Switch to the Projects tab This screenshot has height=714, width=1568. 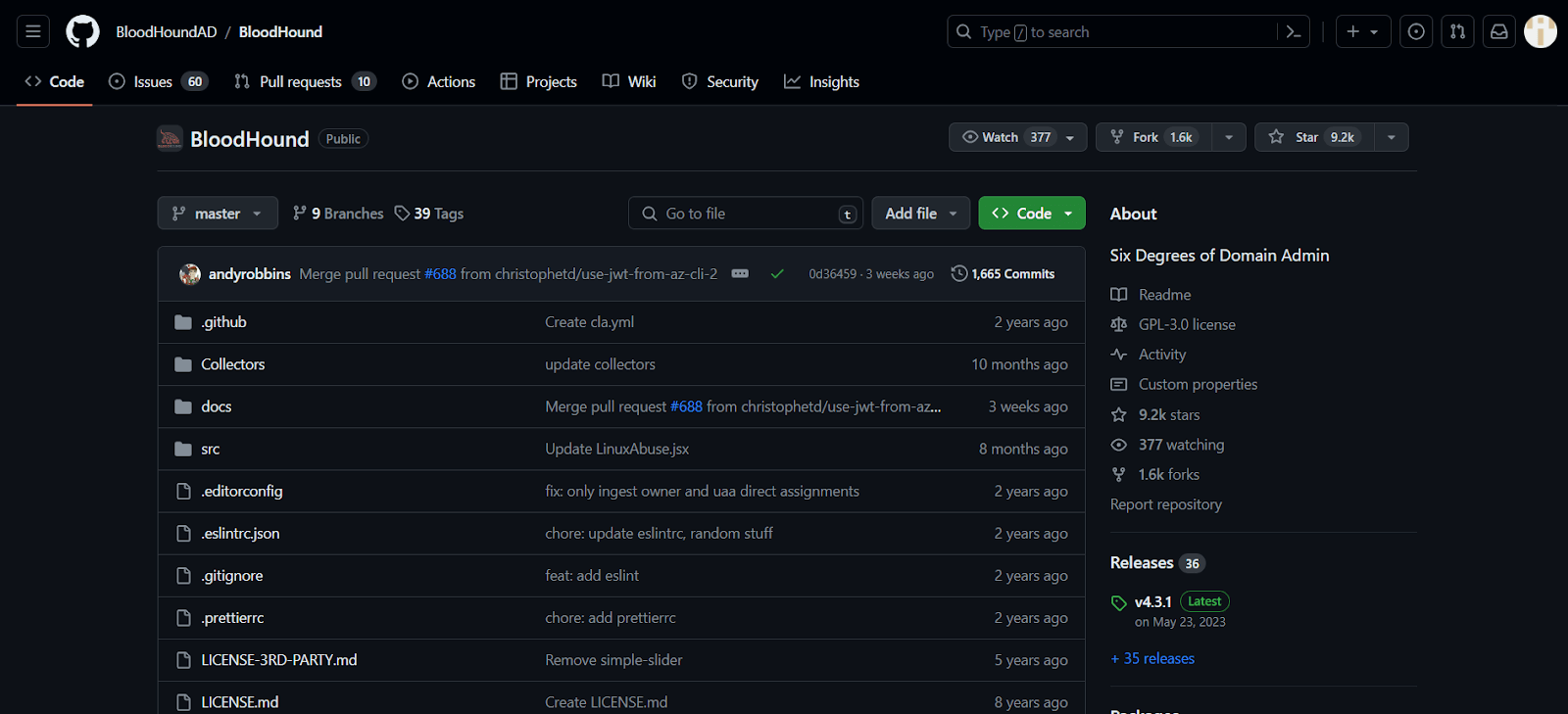[538, 81]
